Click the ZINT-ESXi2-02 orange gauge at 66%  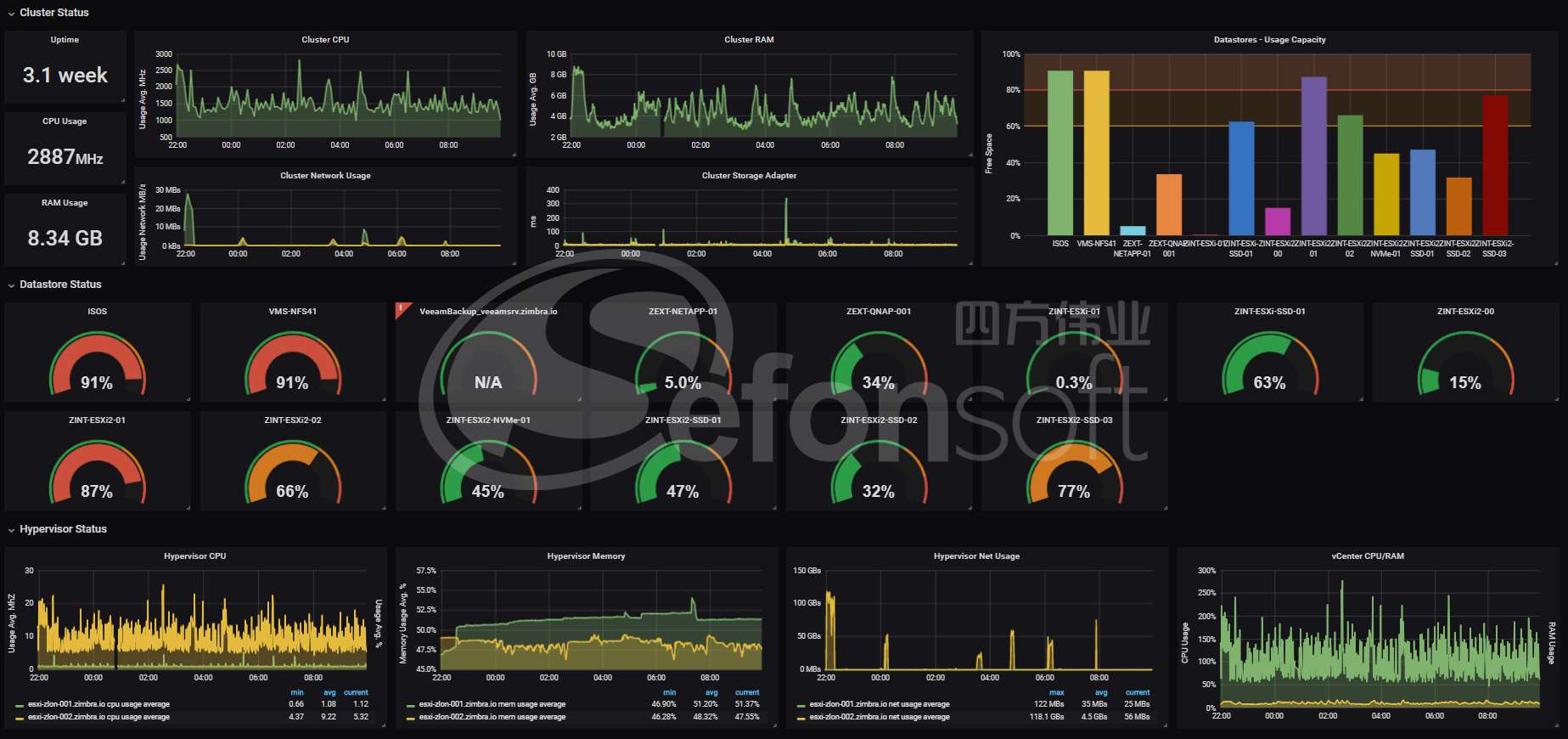[x=292, y=474]
